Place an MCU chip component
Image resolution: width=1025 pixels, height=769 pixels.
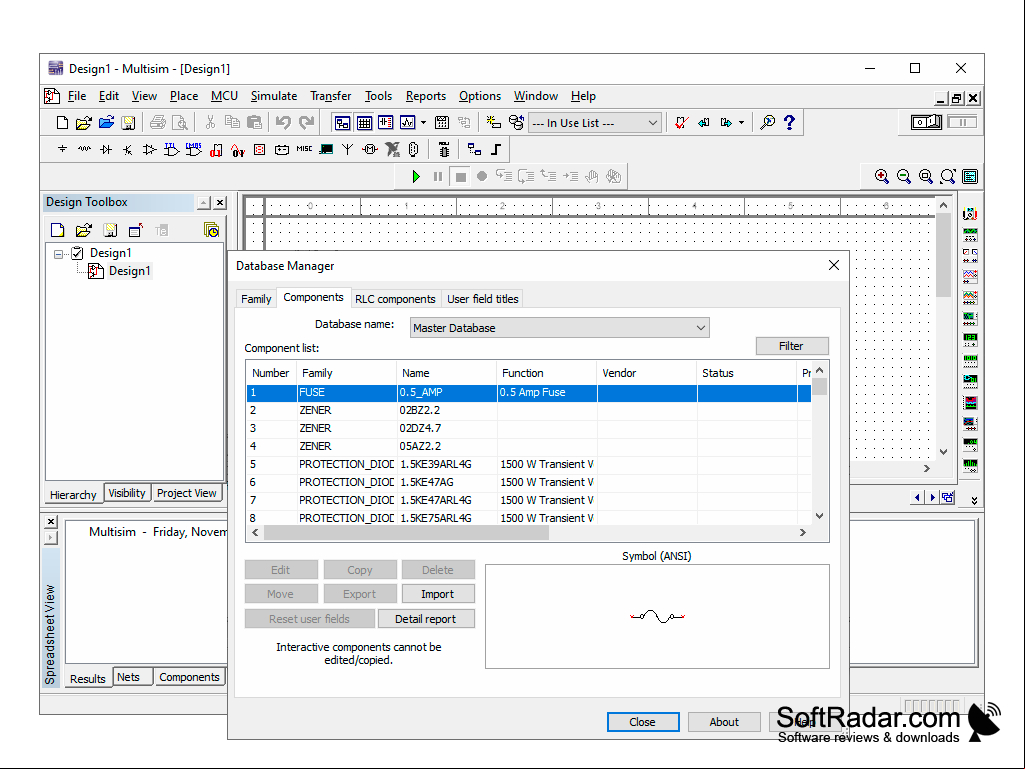(x=444, y=150)
